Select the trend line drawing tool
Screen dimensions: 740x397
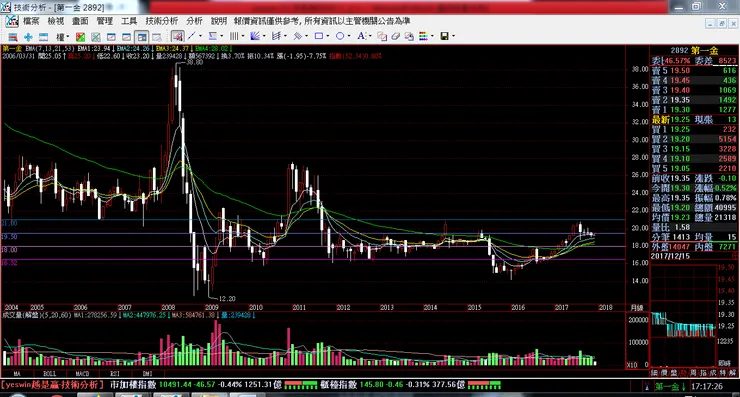tap(192, 36)
